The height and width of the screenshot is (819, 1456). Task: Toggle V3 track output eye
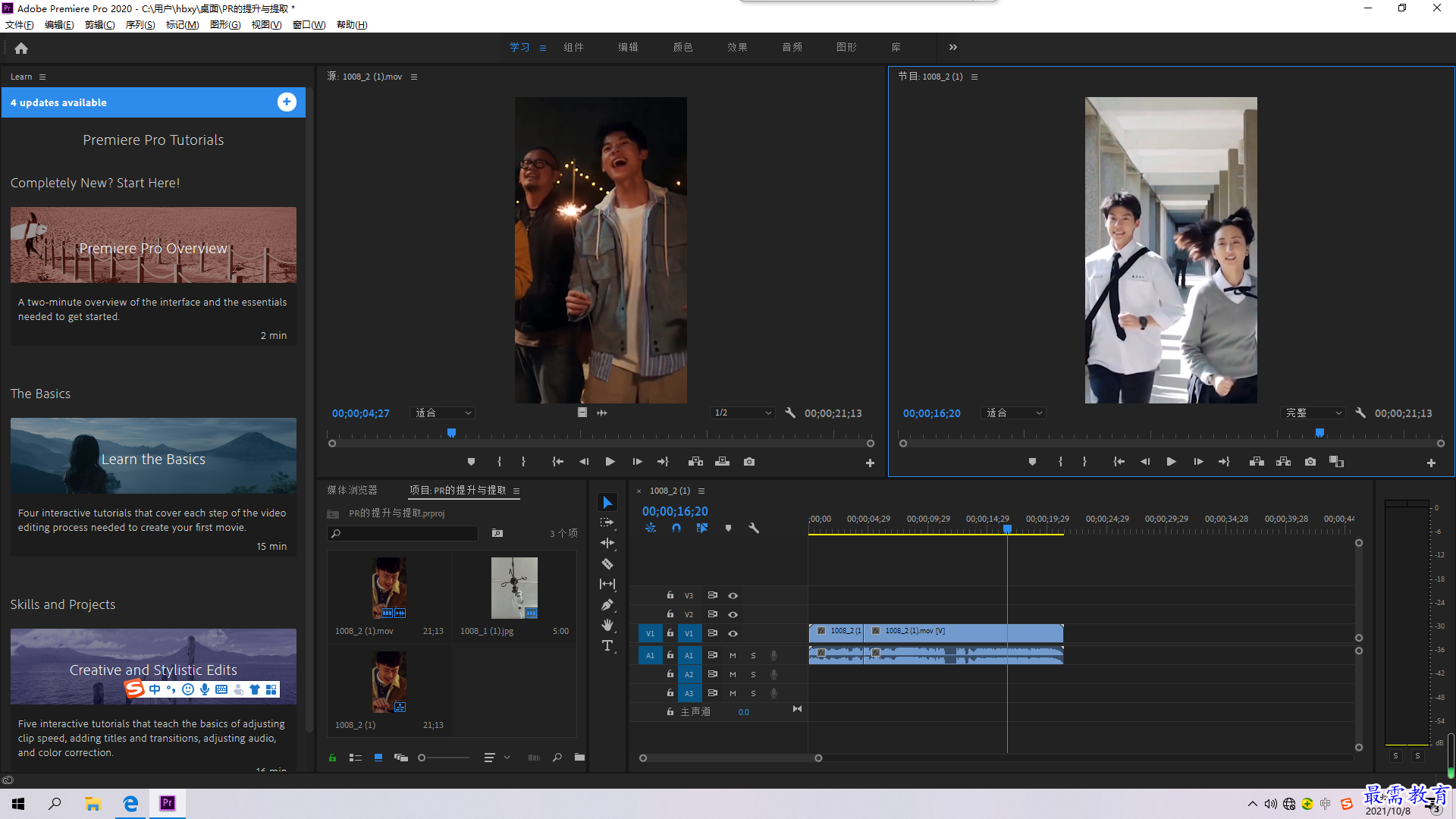(733, 596)
